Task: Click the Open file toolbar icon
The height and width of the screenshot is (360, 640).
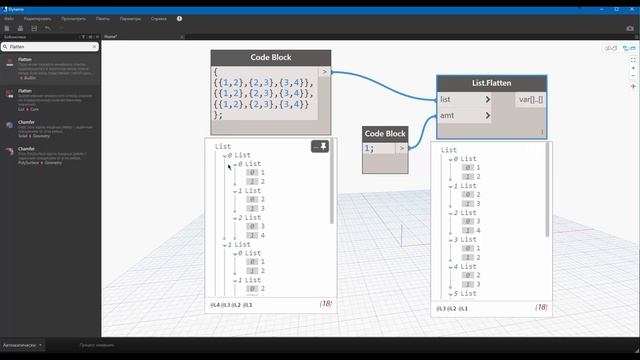Action: pos(20,28)
